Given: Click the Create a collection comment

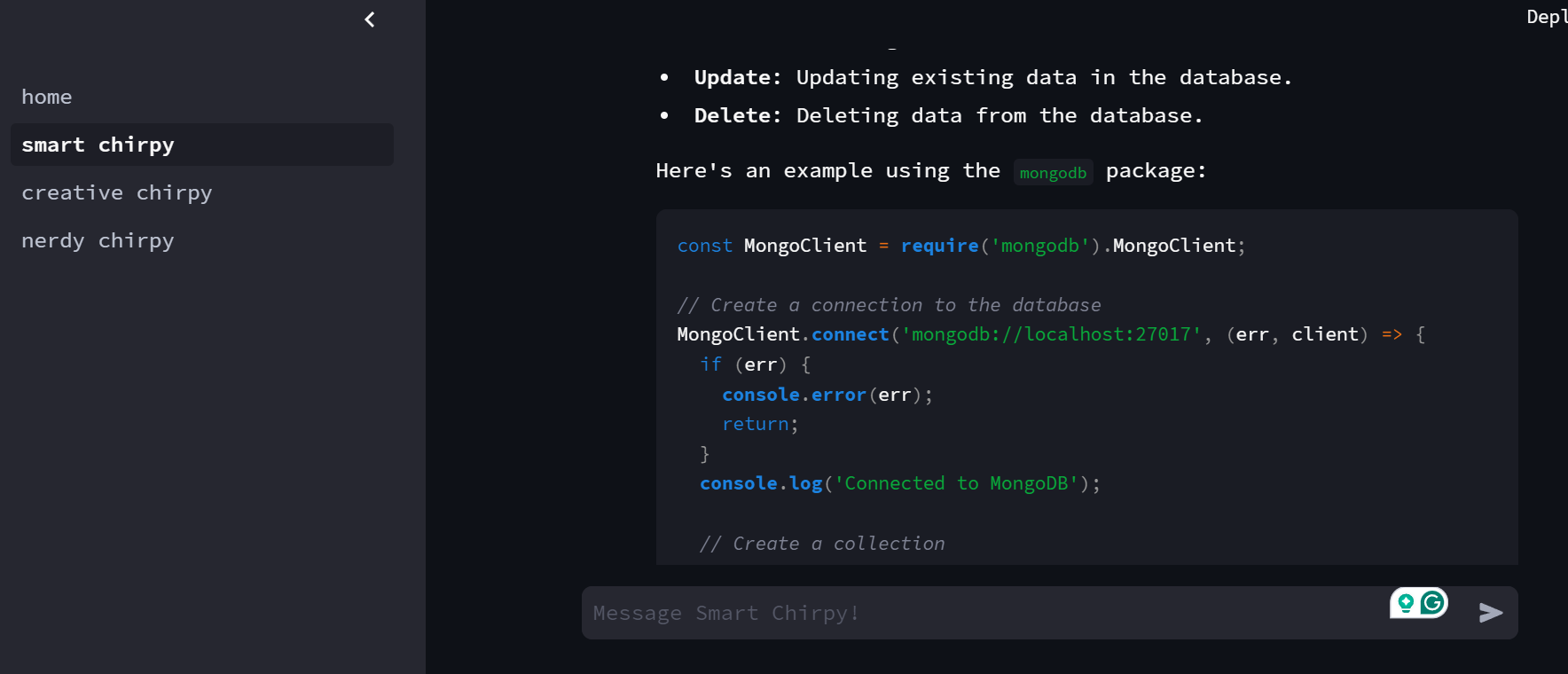Looking at the screenshot, I should (x=822, y=544).
